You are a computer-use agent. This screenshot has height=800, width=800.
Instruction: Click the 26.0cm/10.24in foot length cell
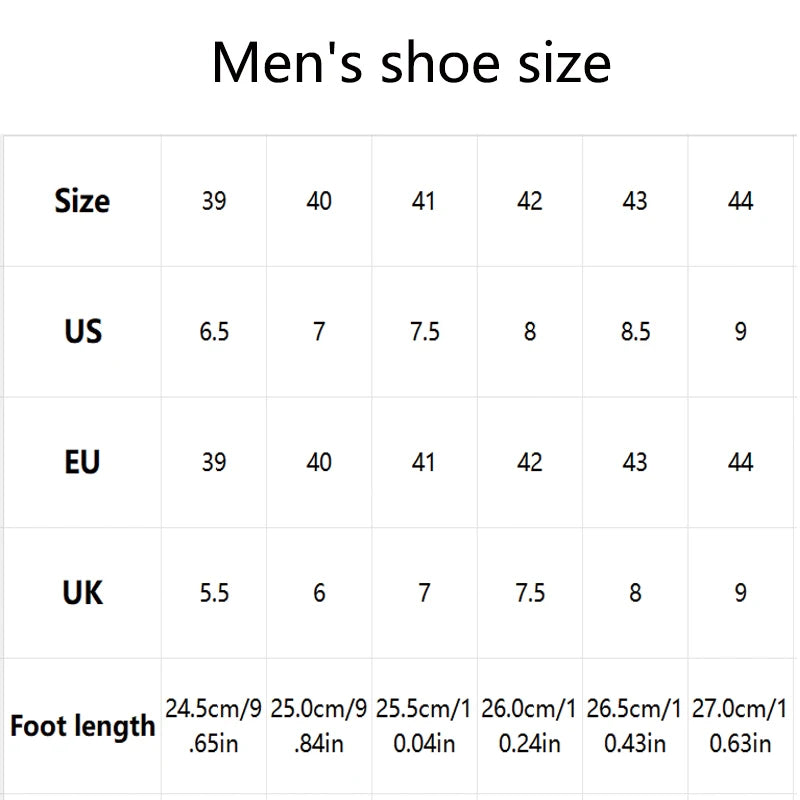[x=530, y=726]
